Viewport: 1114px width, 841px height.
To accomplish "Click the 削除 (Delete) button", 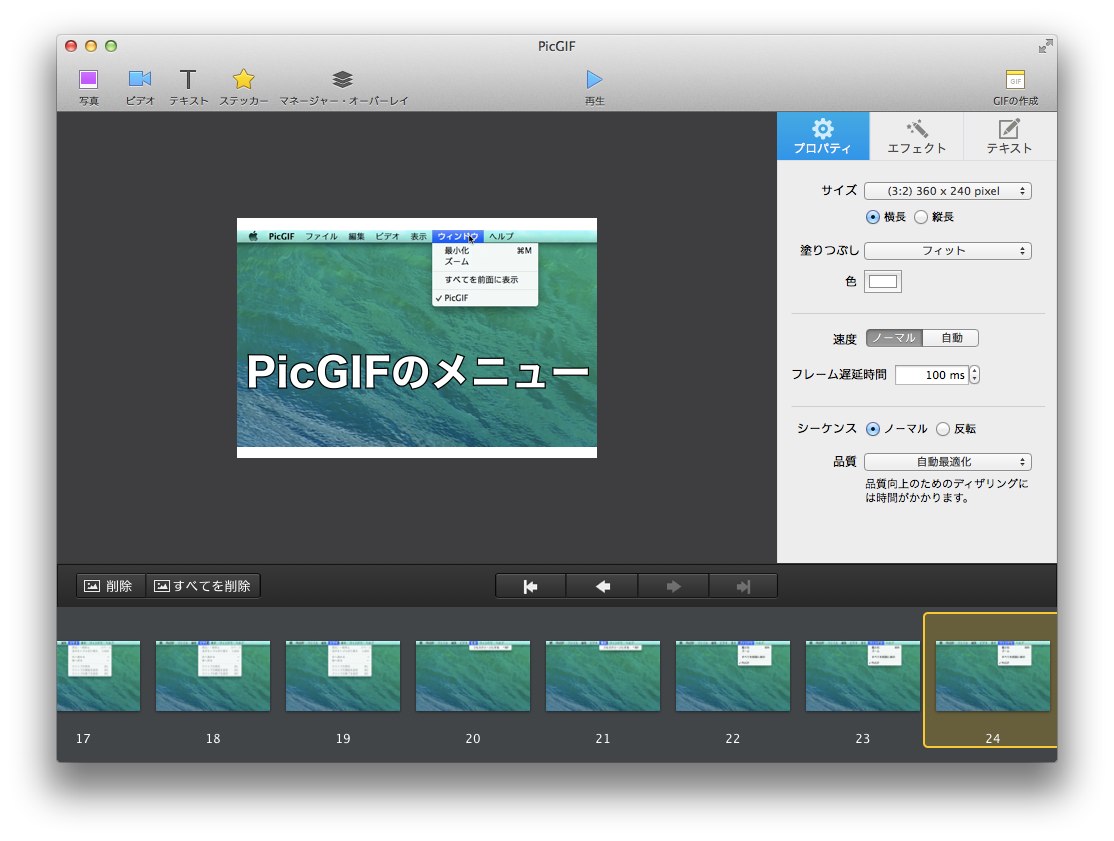I will pos(111,586).
